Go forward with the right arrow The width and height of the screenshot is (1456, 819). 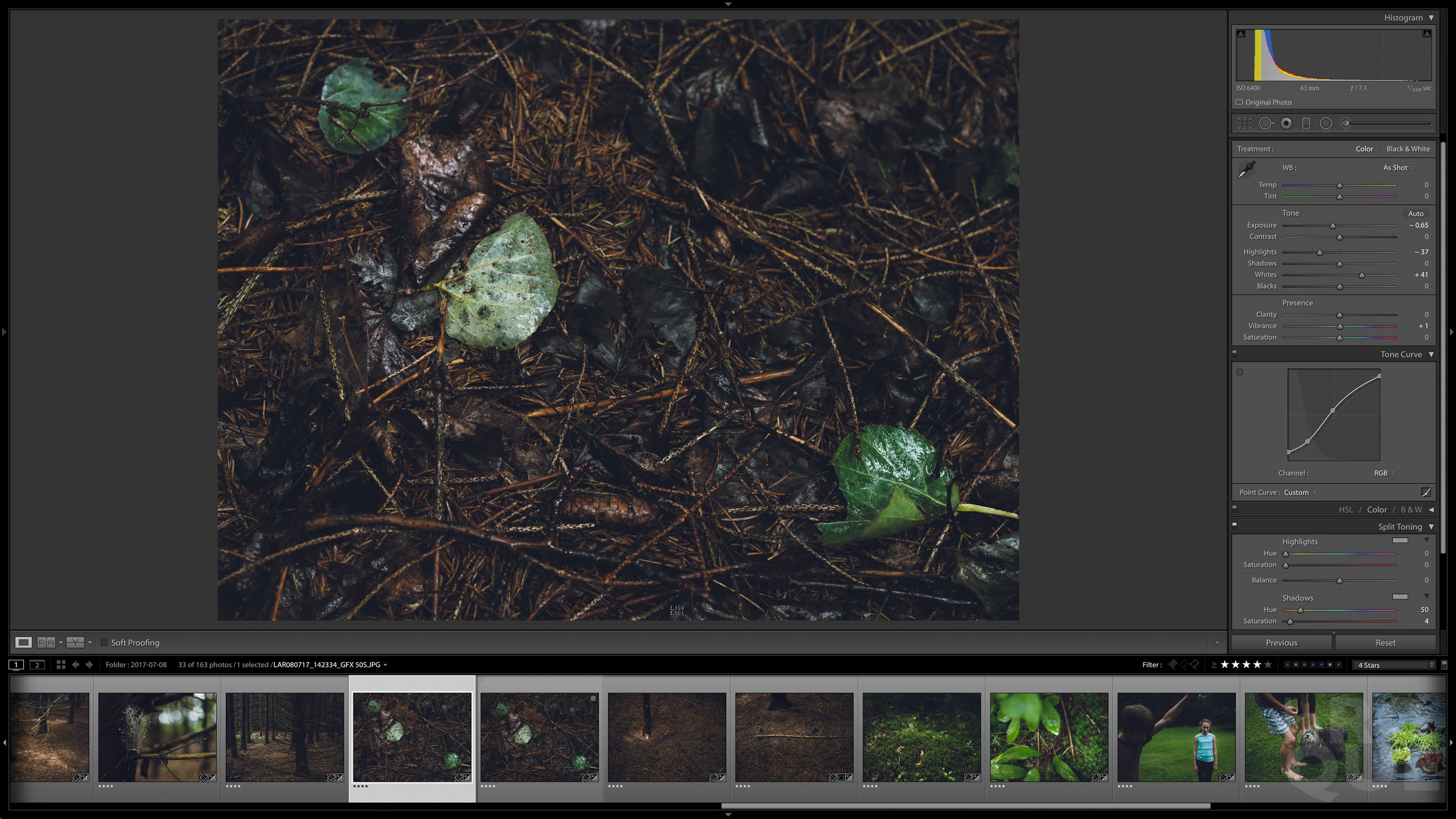tap(89, 665)
